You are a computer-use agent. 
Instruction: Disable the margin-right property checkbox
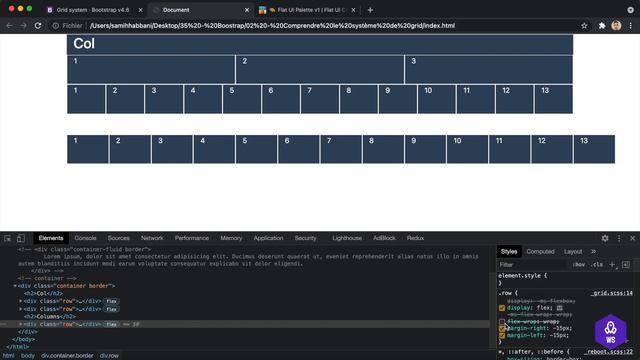[502, 329]
